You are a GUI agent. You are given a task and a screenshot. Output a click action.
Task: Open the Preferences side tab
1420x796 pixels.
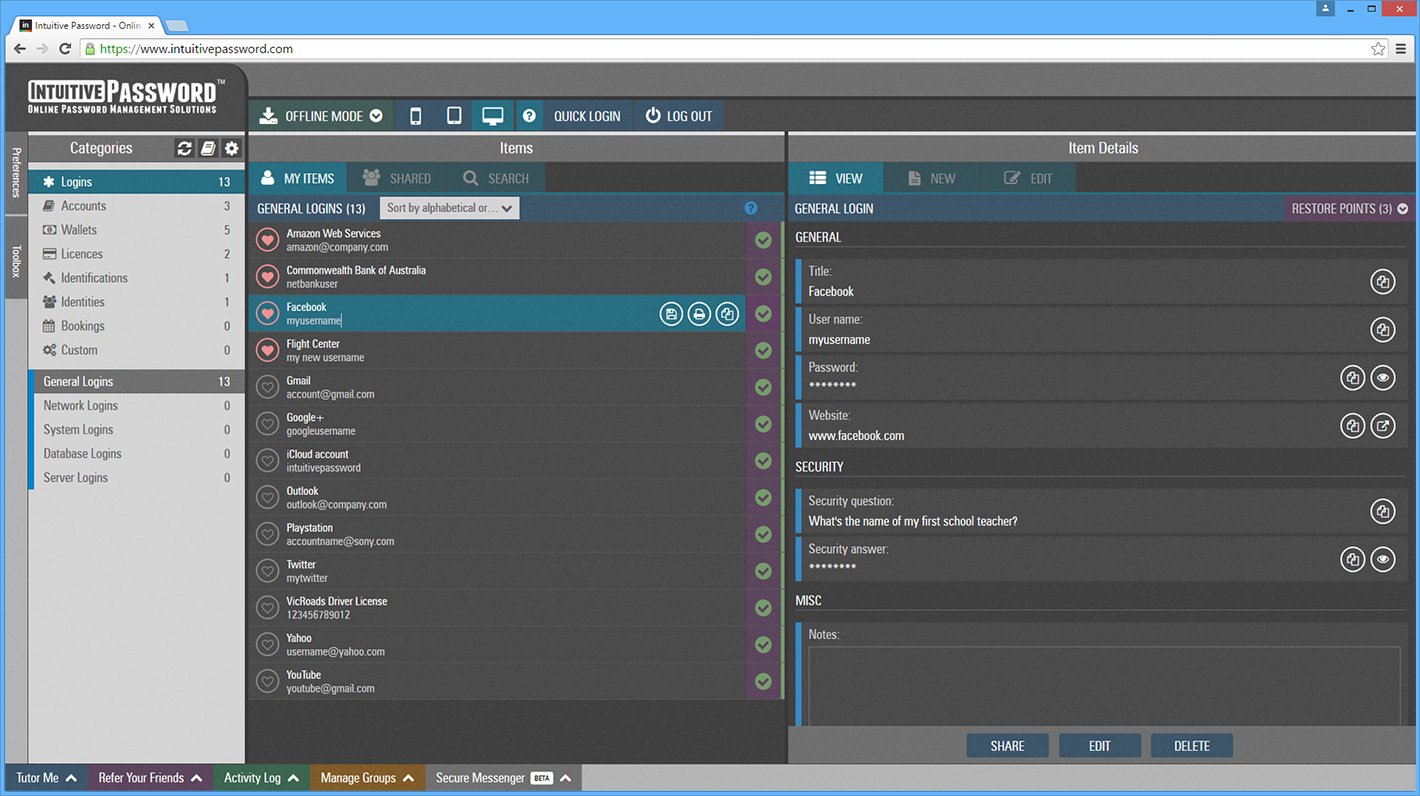[x=16, y=172]
